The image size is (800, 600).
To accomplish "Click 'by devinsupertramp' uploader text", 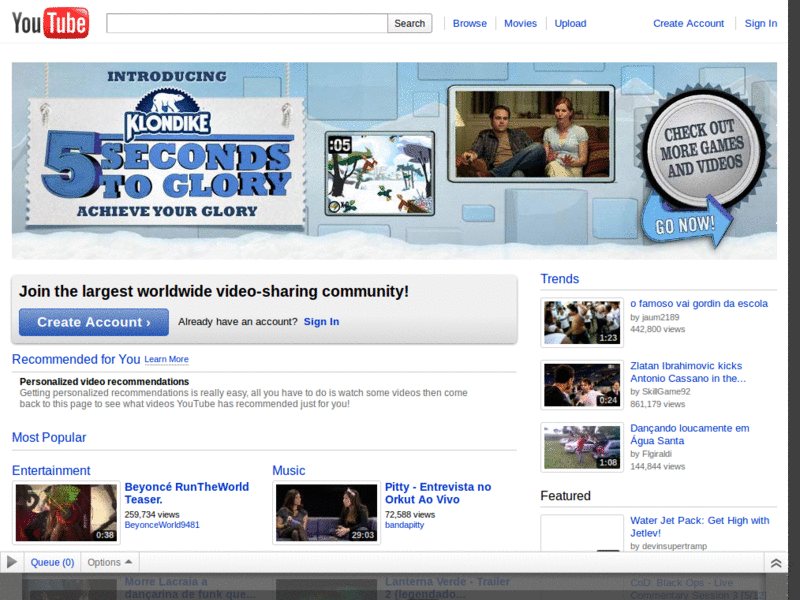I will click(668, 546).
